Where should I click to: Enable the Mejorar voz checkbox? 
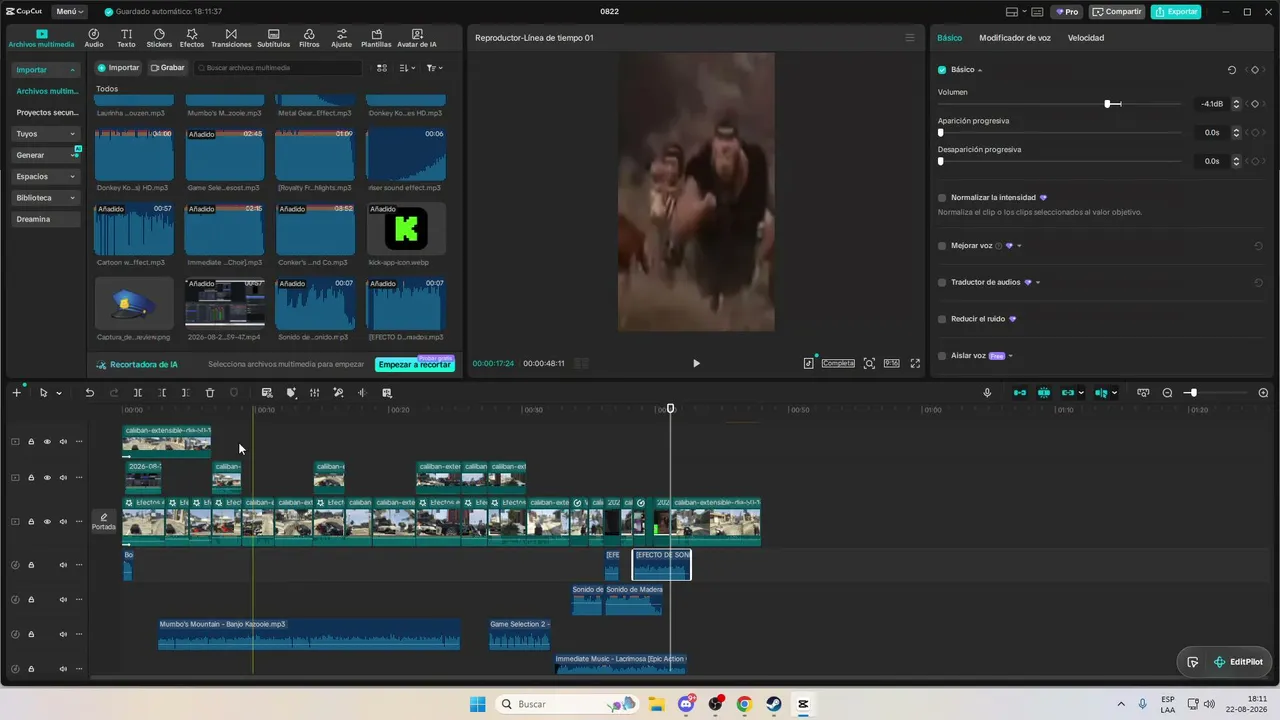click(942, 246)
